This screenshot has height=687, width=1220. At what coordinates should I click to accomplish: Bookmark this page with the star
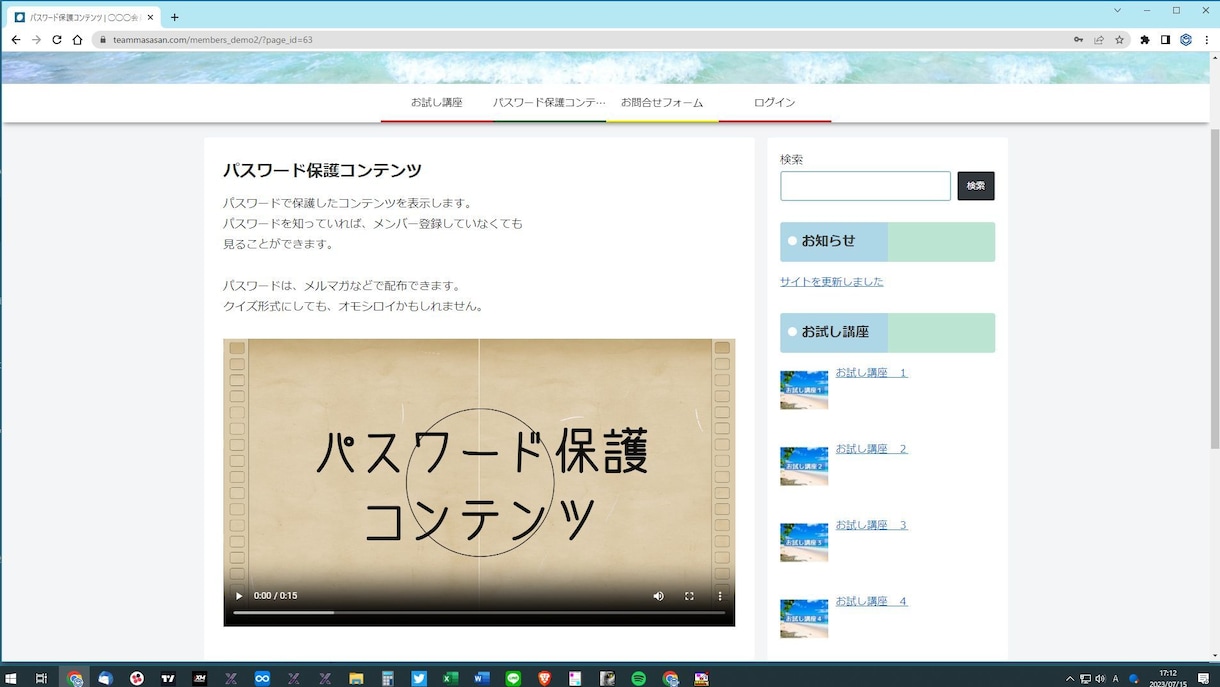[1119, 40]
